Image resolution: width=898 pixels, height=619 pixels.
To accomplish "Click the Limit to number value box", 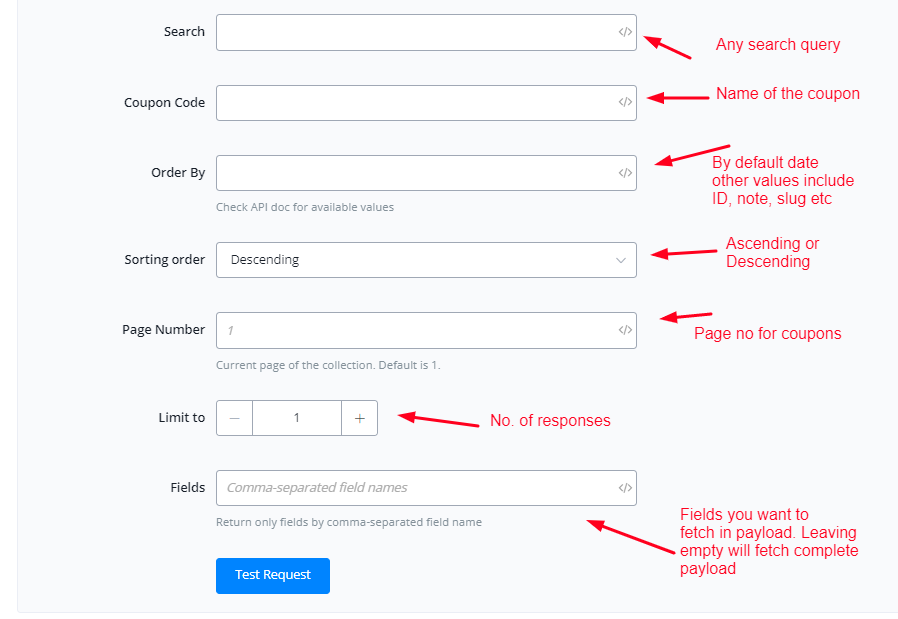I will [x=297, y=418].
